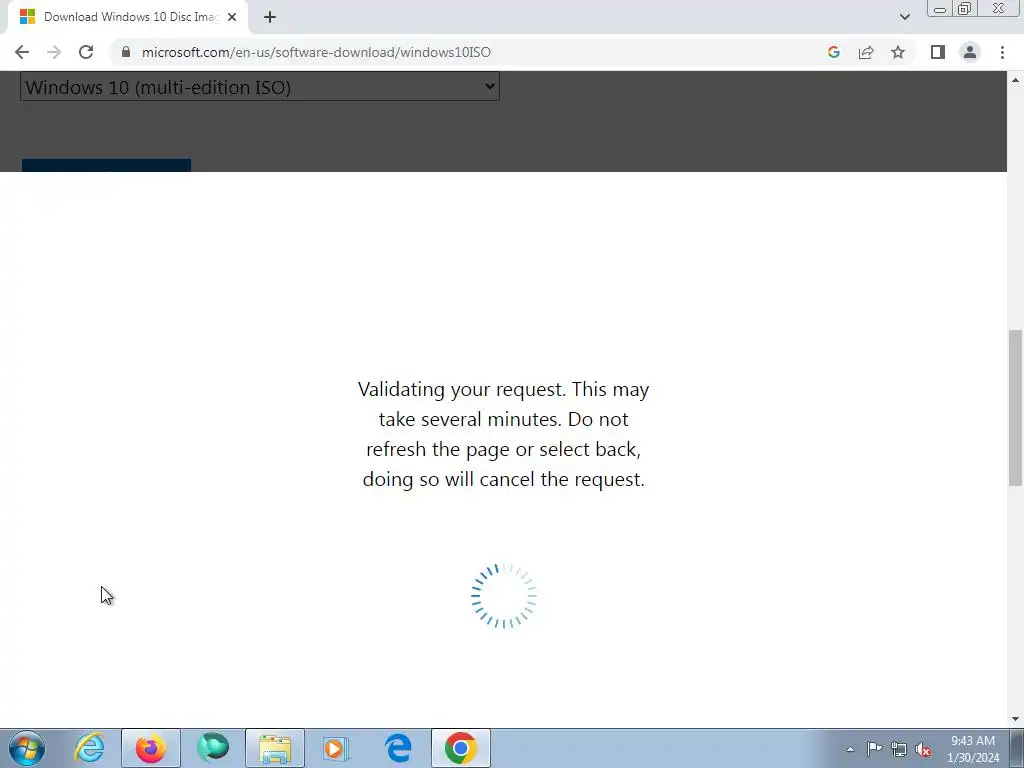Click the loading spinner
The width and height of the screenshot is (1024, 768).
[504, 596]
